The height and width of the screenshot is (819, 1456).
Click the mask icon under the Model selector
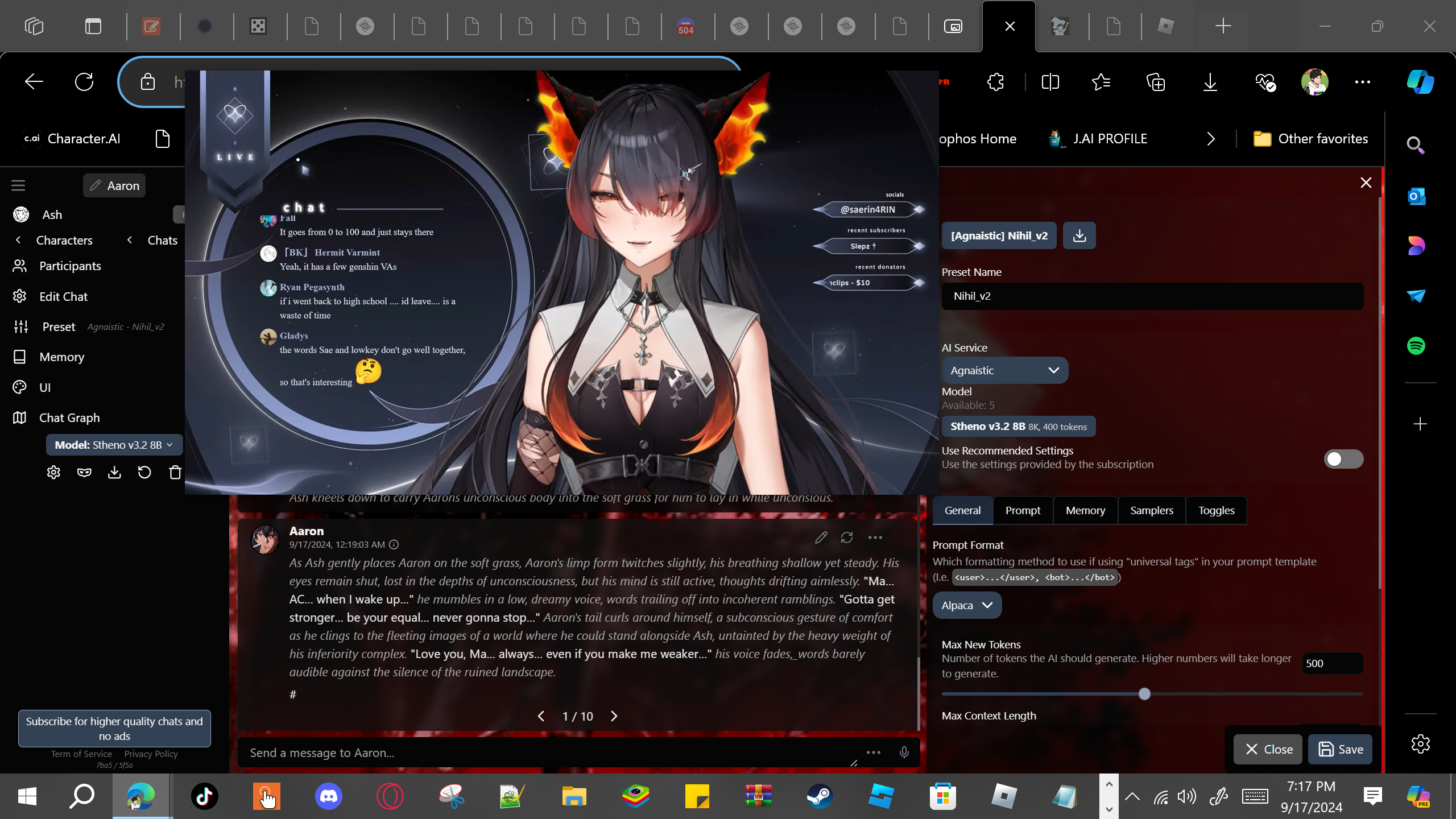tap(84, 472)
